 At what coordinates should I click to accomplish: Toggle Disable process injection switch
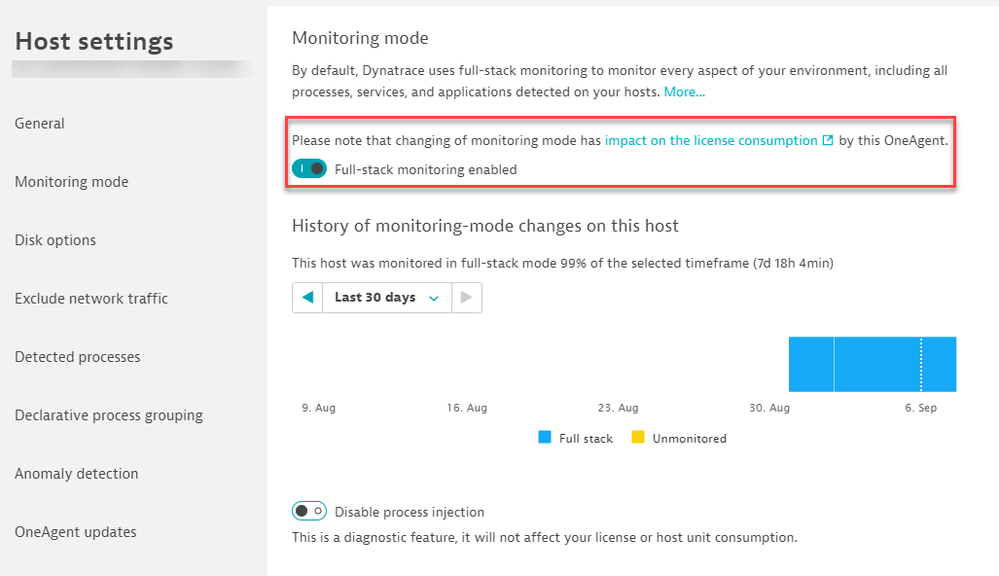309,511
